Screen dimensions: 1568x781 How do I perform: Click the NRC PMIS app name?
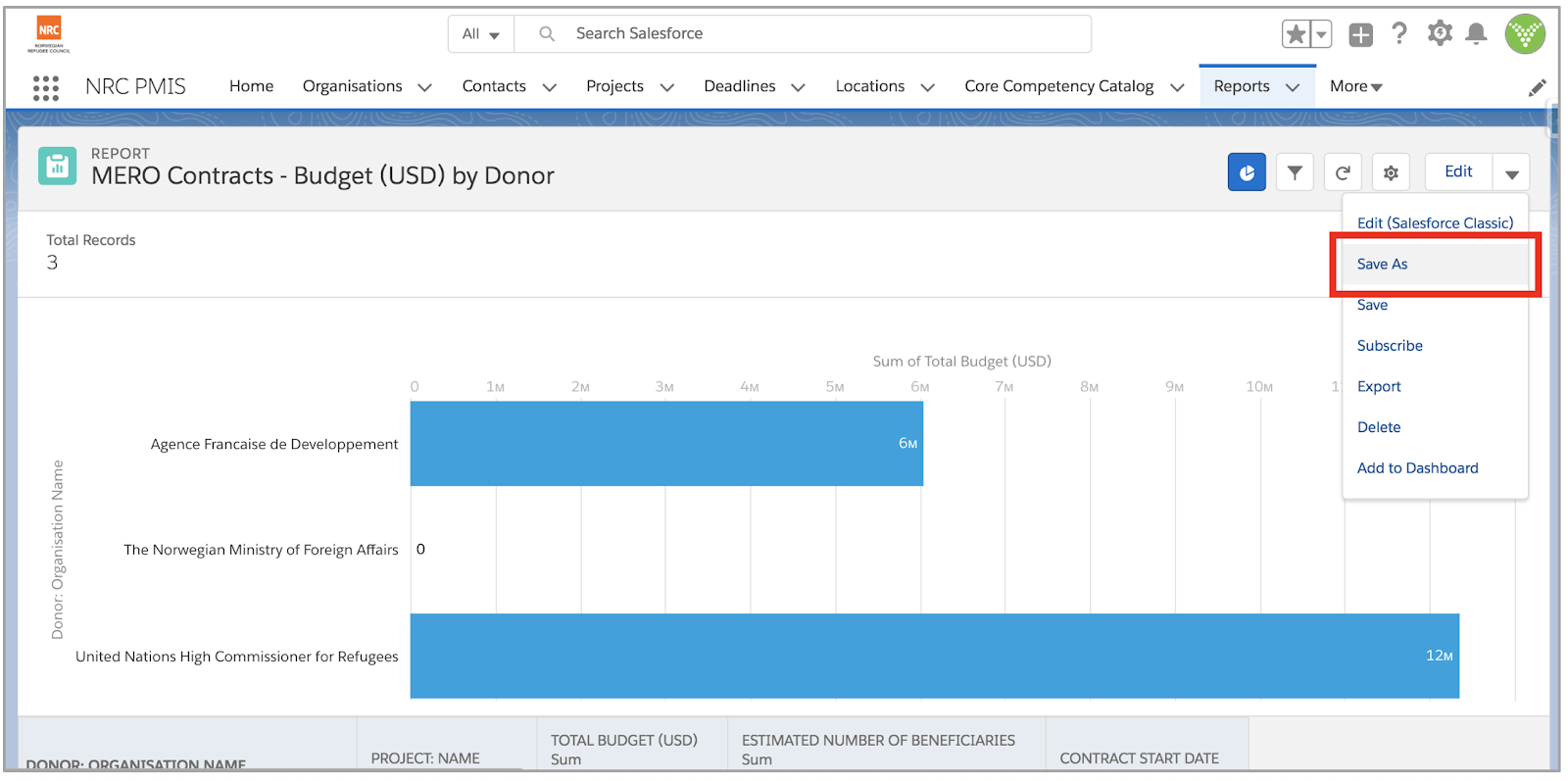[135, 86]
